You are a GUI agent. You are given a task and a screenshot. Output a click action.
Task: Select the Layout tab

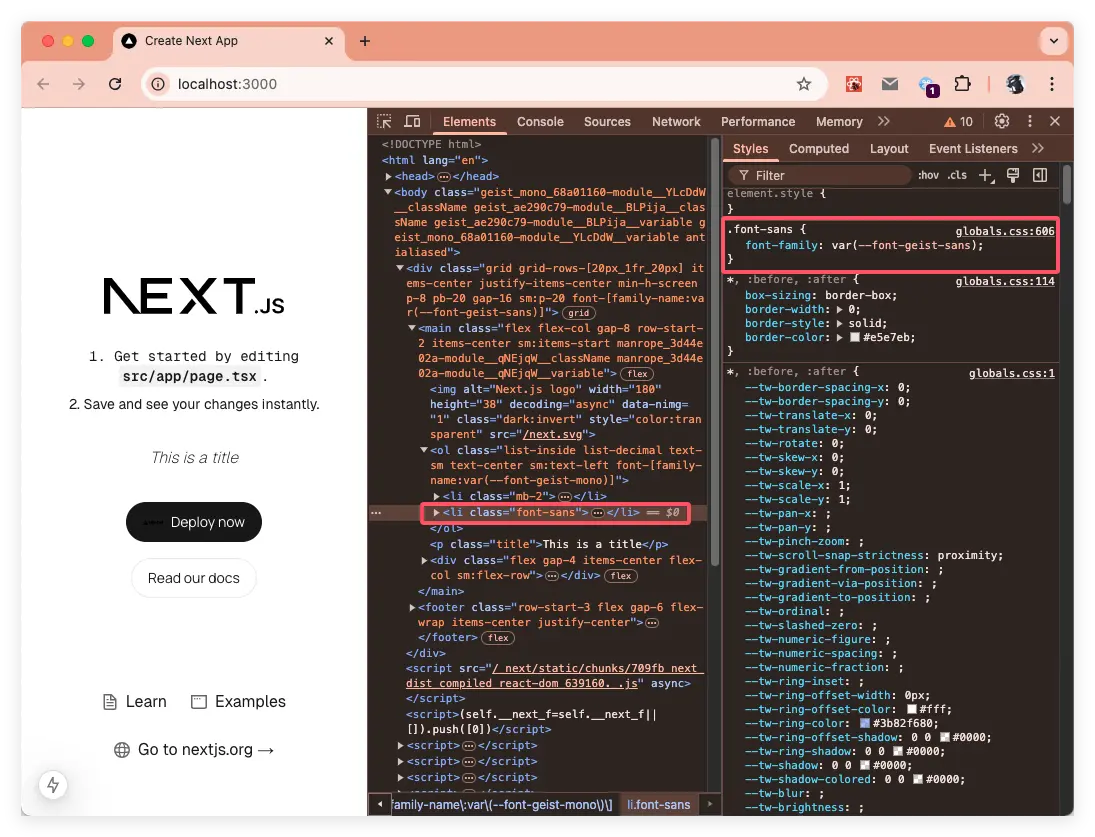pyautogui.click(x=889, y=149)
